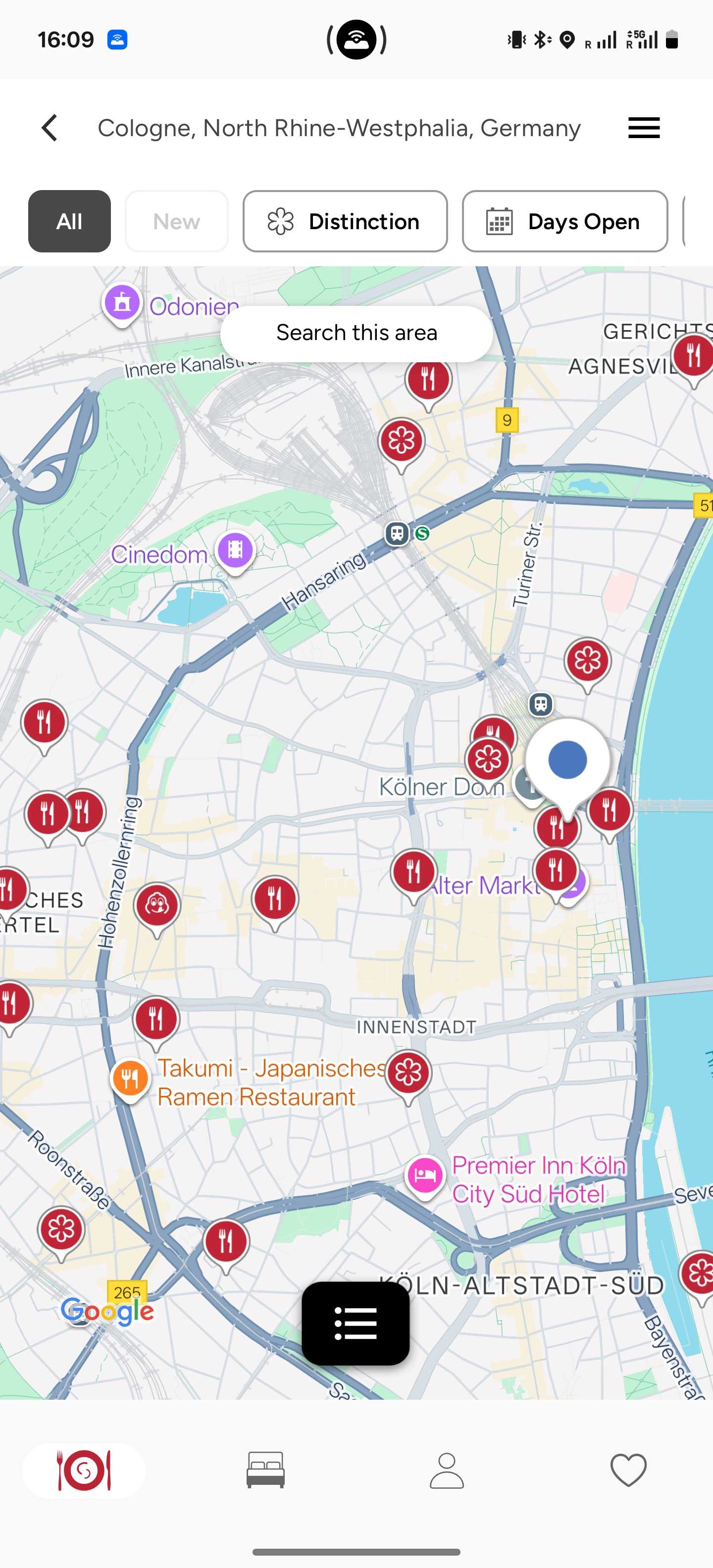
Task: Tap the back arrow icon
Action: 50,128
